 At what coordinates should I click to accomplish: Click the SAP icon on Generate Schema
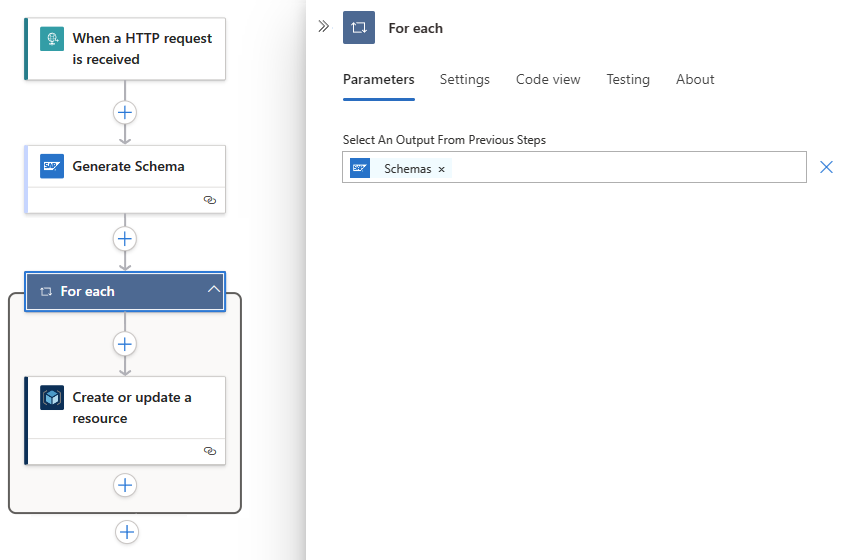pos(52,166)
